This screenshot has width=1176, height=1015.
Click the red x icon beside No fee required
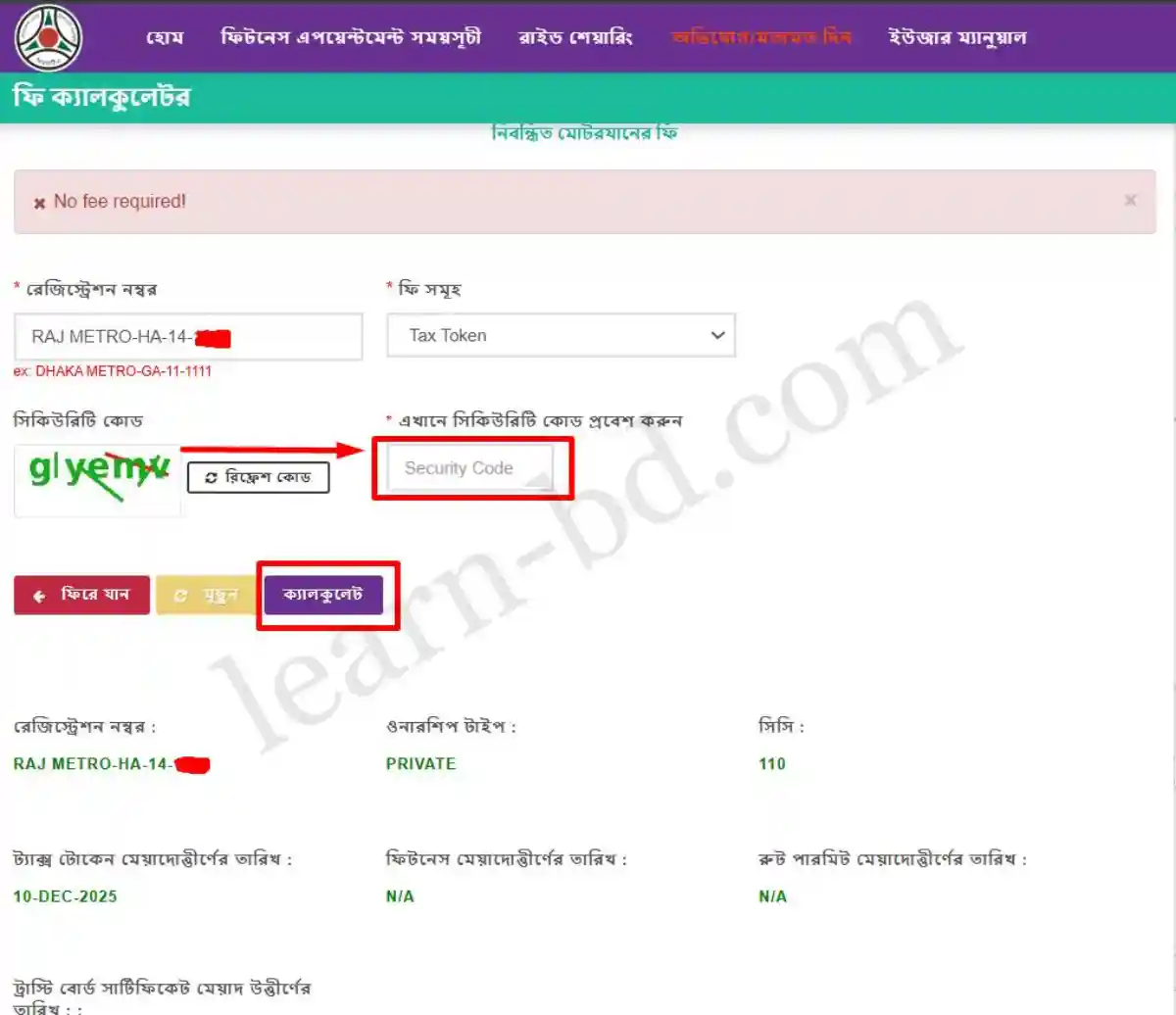[x=39, y=202]
